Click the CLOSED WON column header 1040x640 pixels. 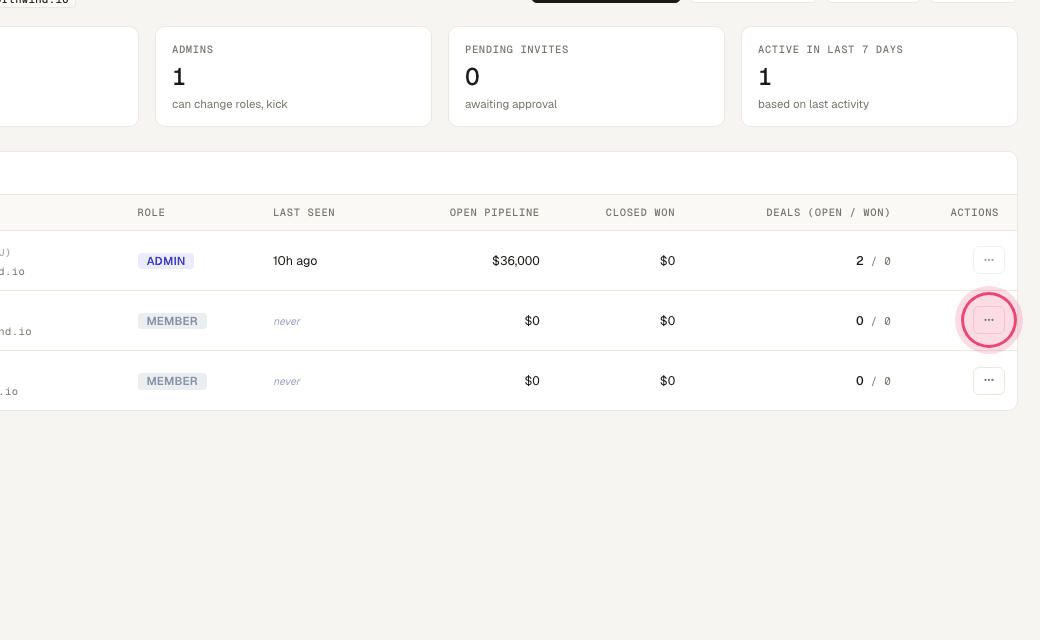(x=640, y=212)
